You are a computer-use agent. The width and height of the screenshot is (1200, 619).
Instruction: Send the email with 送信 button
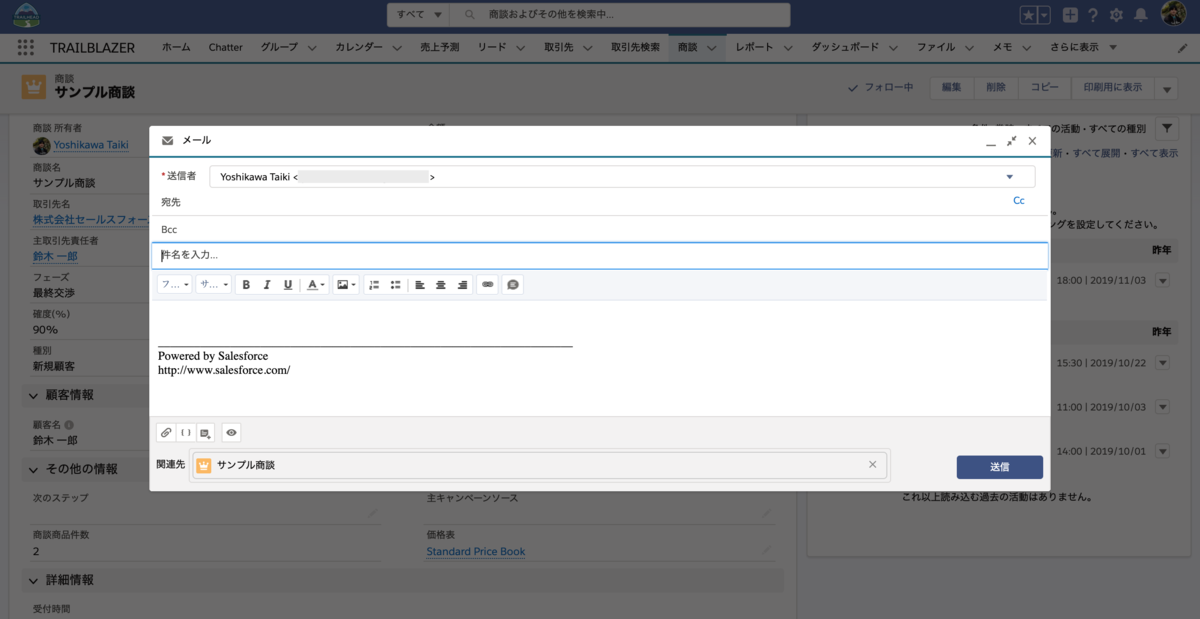coord(999,467)
